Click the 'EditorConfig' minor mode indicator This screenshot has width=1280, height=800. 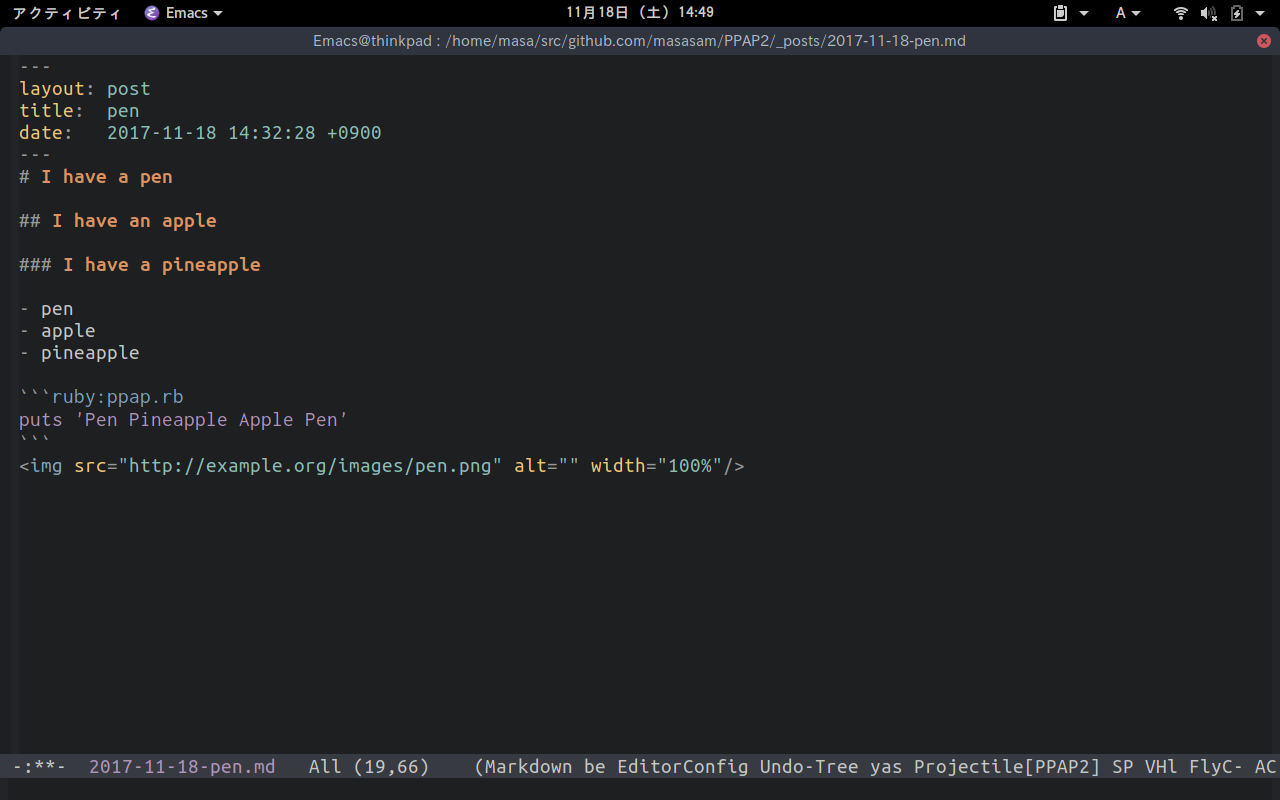coord(682,767)
